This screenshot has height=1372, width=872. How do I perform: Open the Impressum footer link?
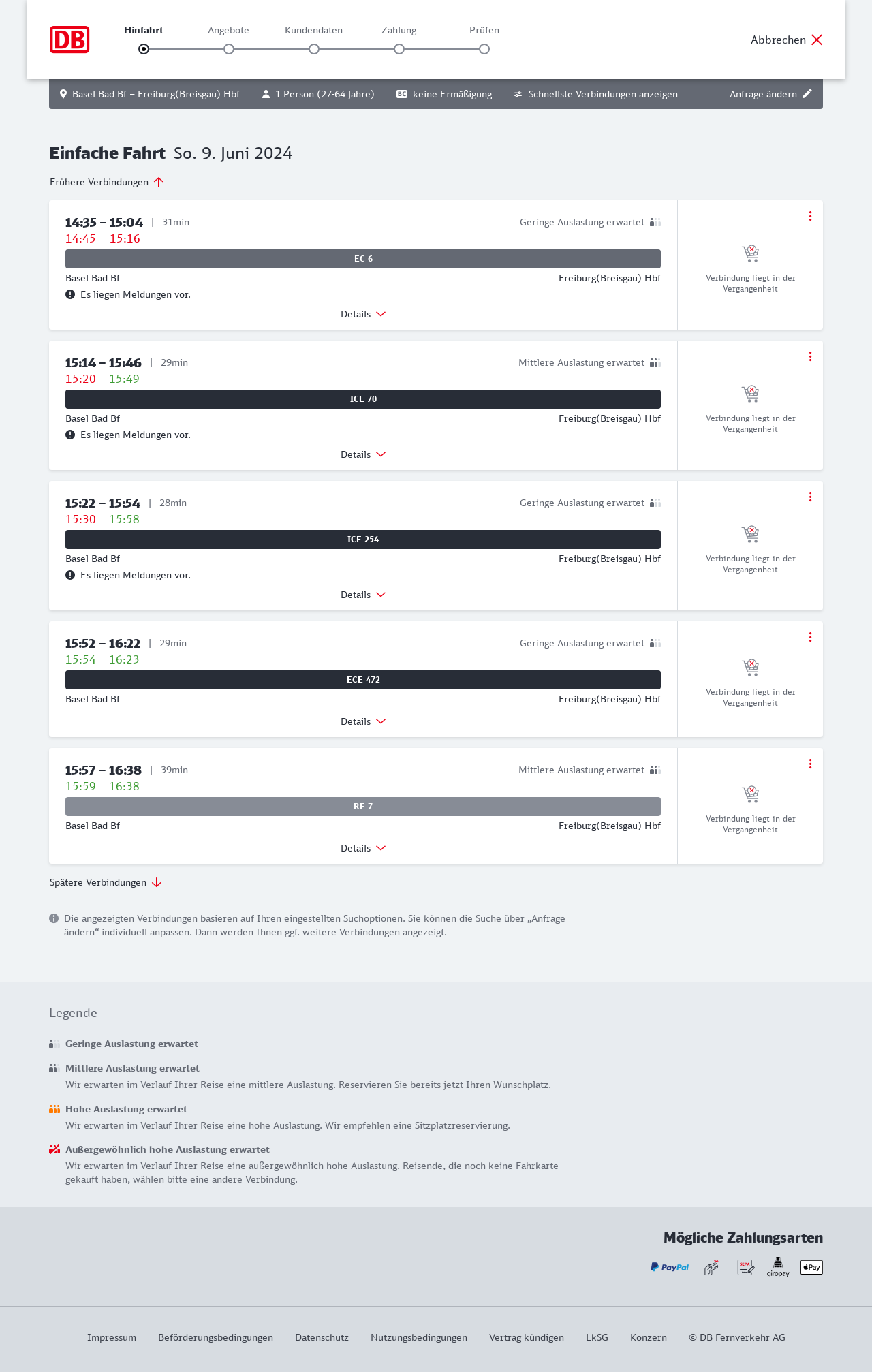tap(112, 1337)
